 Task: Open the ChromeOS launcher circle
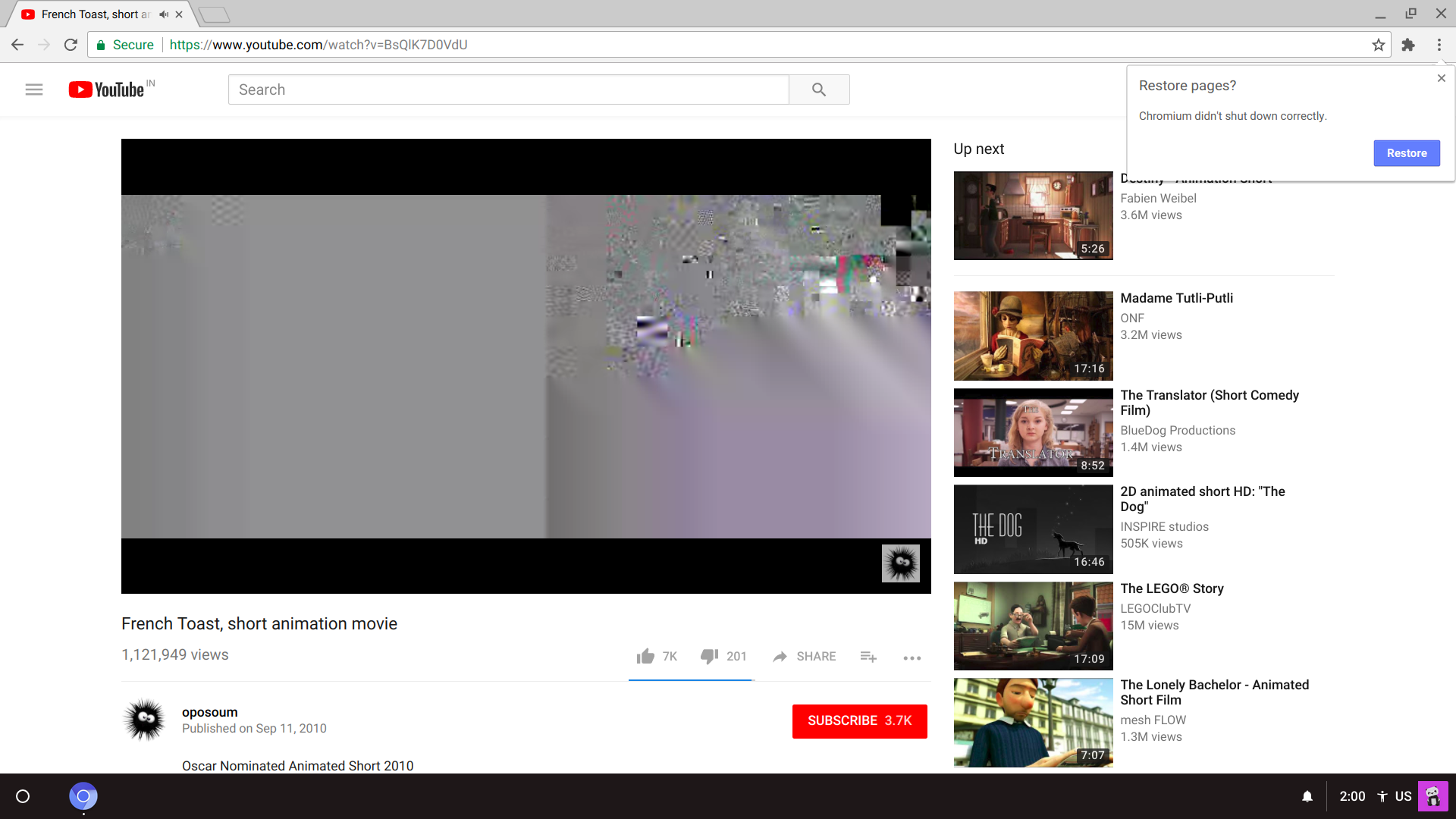coord(23,796)
